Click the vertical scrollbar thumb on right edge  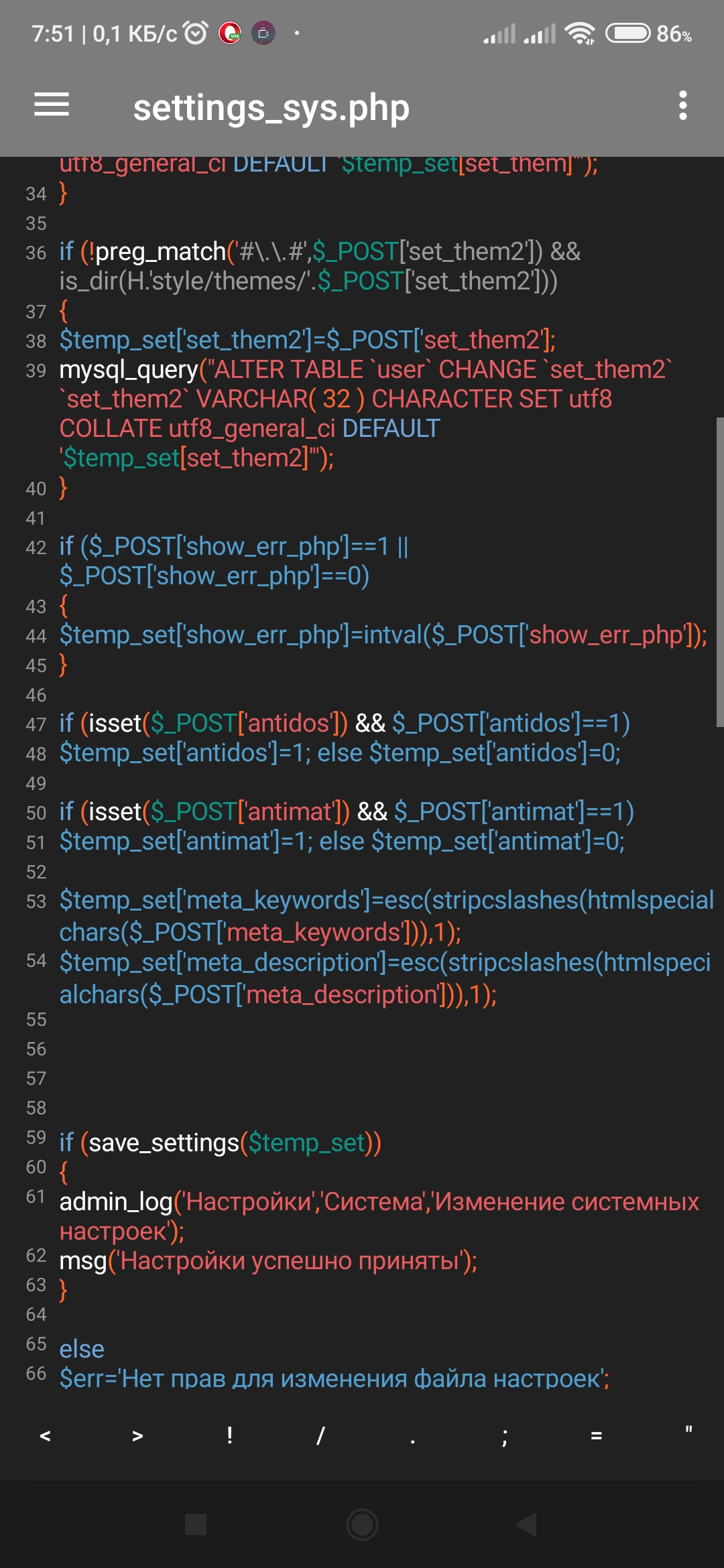coord(719,572)
